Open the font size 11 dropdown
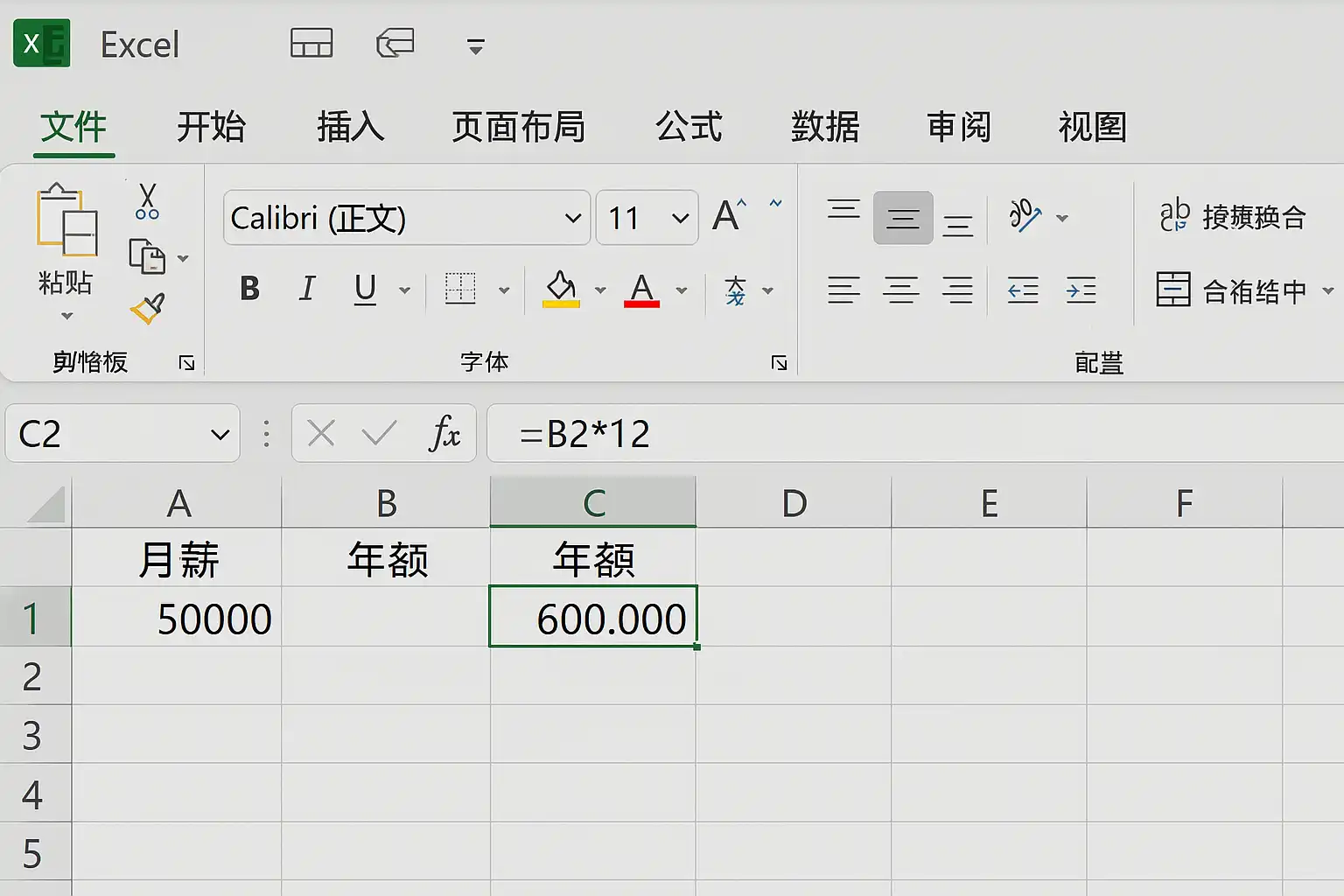The height and width of the screenshot is (896, 1344). [x=680, y=218]
